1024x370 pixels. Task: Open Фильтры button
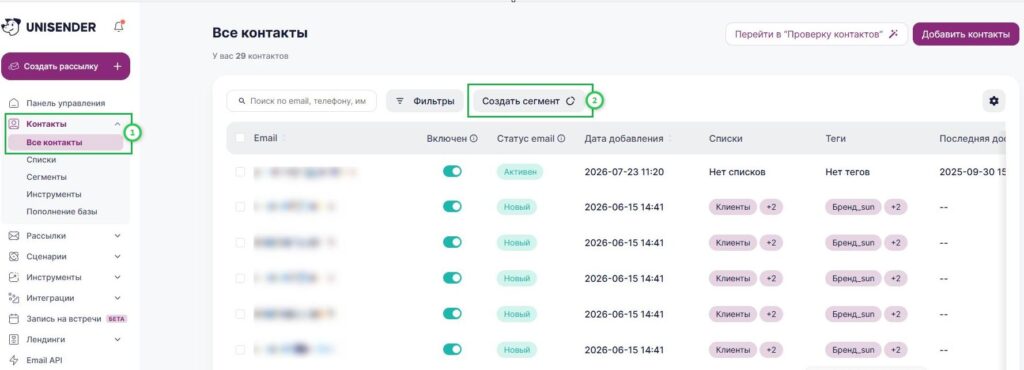424,101
